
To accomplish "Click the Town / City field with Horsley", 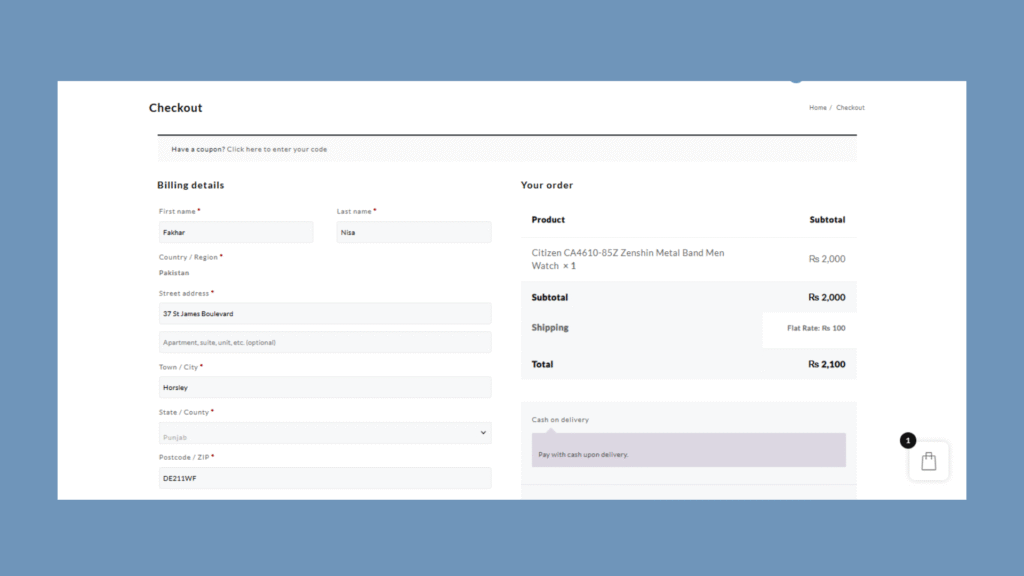I will (x=324, y=387).
